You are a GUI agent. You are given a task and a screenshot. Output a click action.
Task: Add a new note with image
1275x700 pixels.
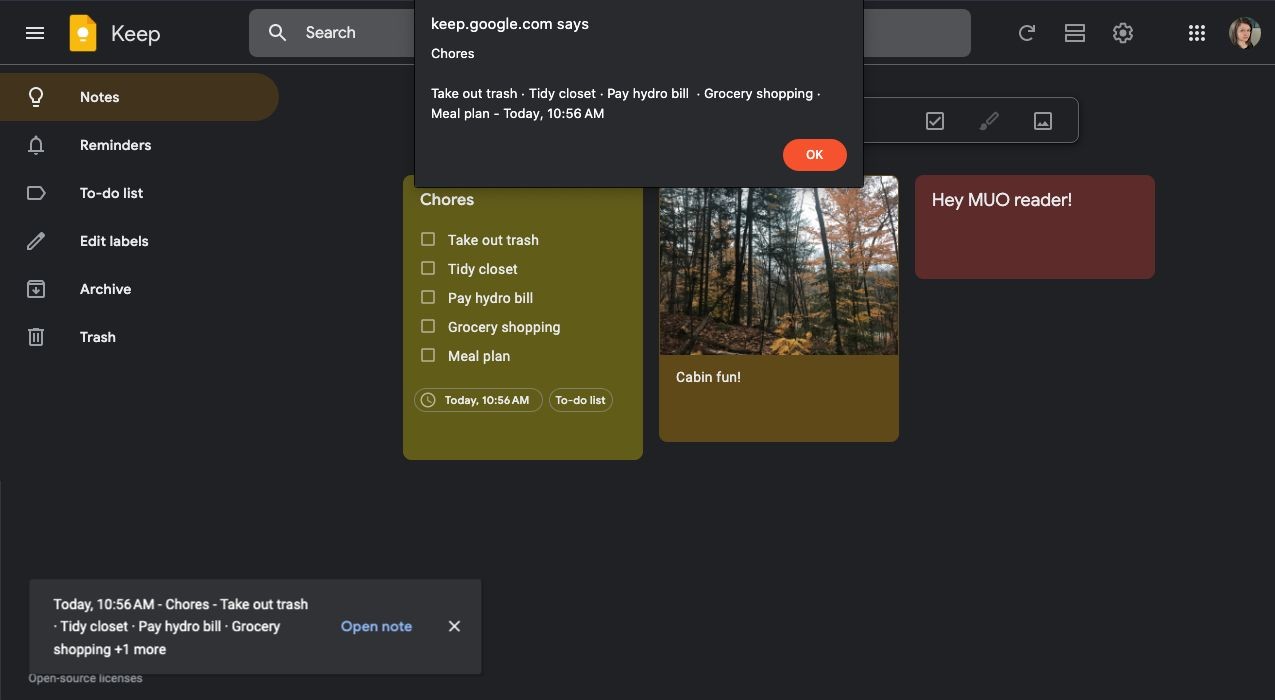1043,121
